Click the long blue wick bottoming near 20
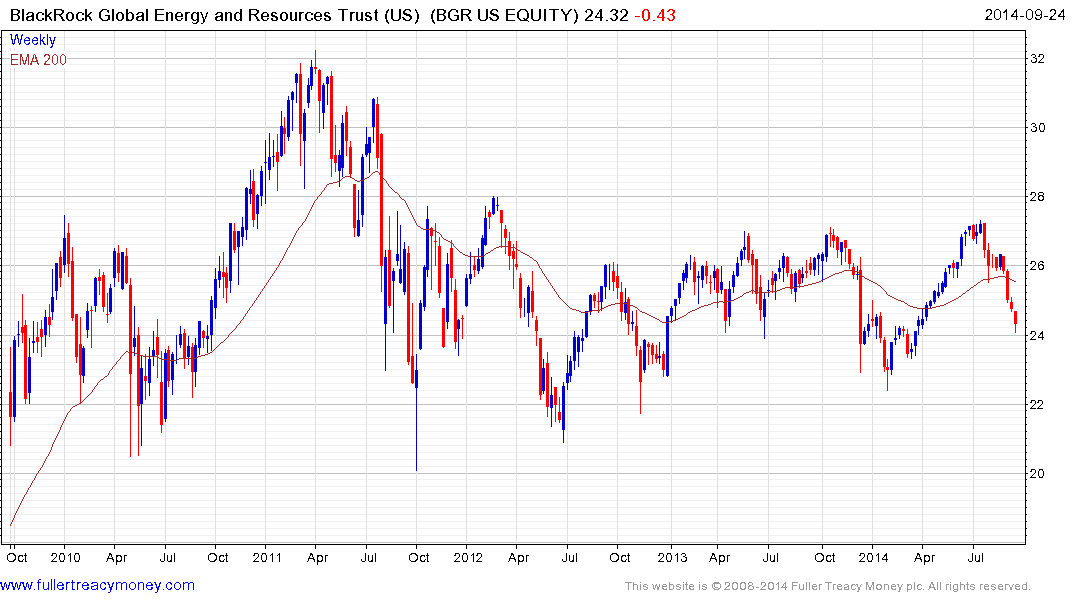Image resolution: width=1075 pixels, height=600 pixels. coord(416,440)
